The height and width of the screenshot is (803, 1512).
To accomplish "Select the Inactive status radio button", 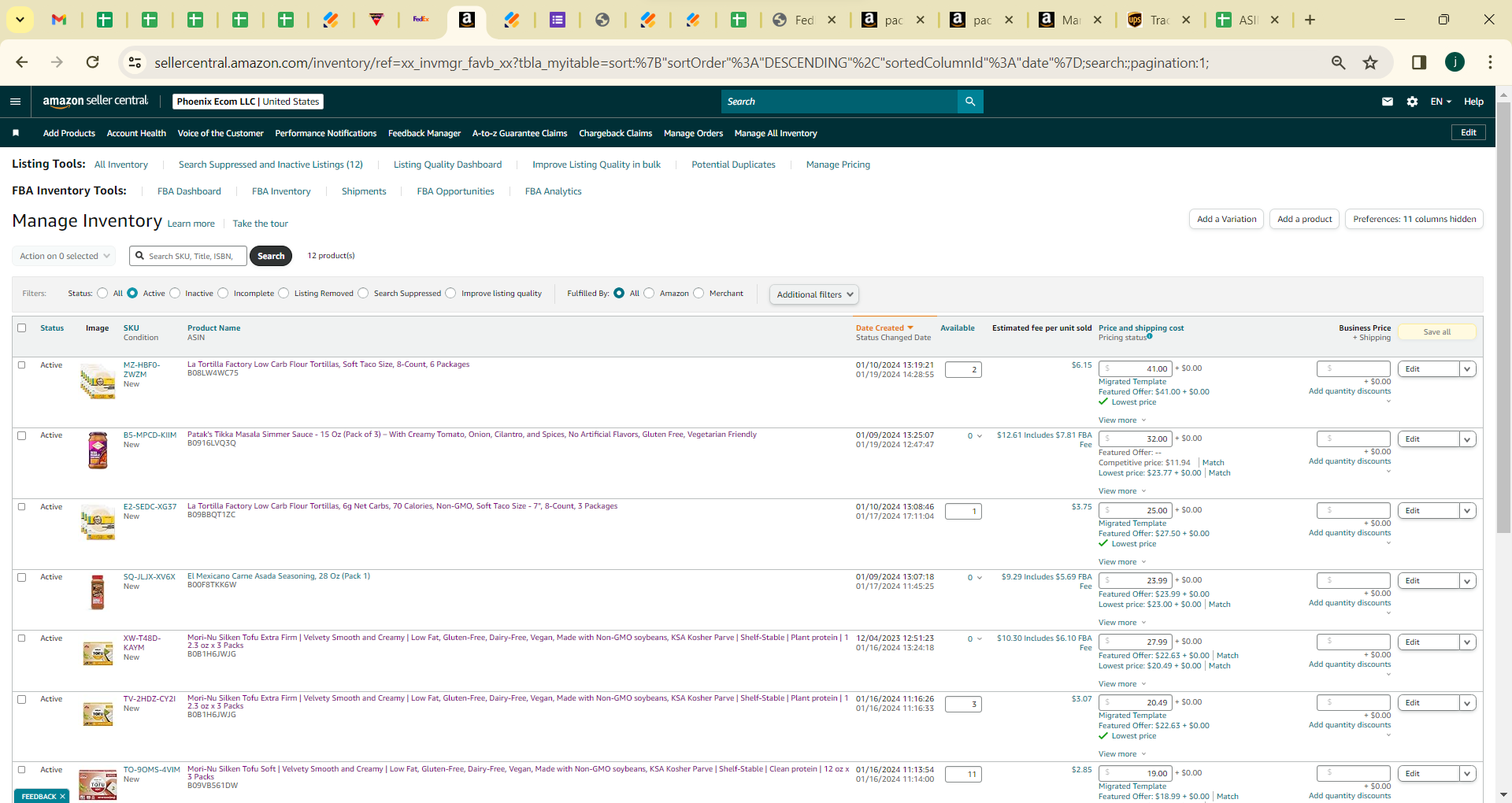I will [175, 294].
